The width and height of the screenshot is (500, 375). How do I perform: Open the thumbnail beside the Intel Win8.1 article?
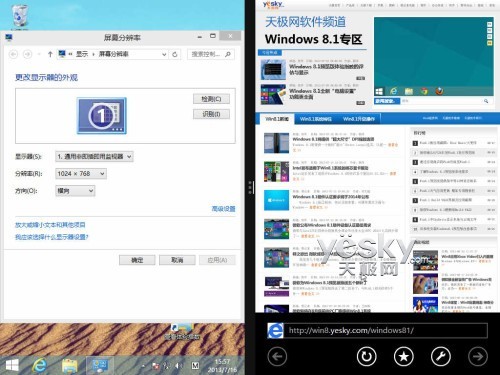point(276,172)
